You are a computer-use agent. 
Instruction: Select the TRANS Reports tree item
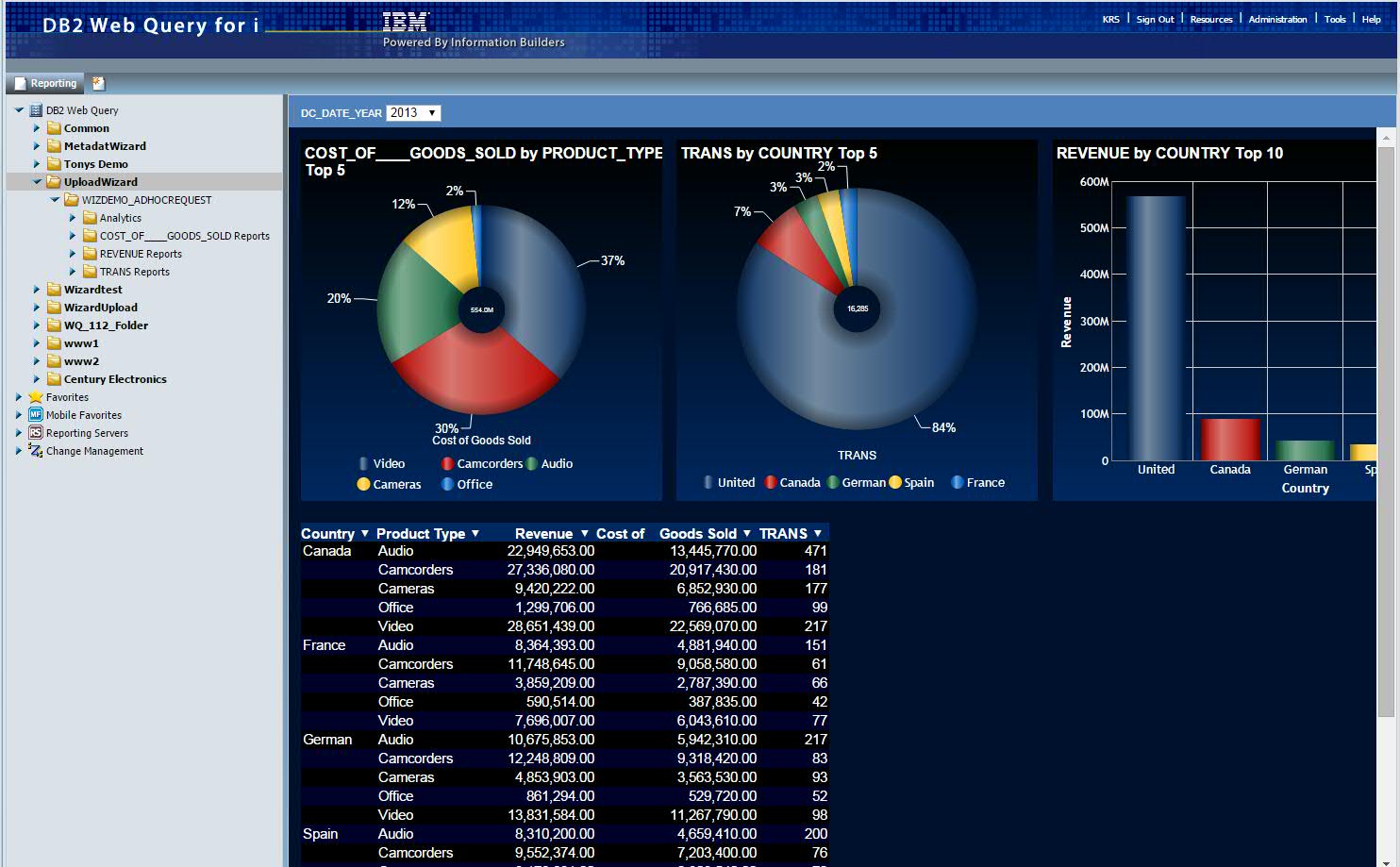(135, 272)
